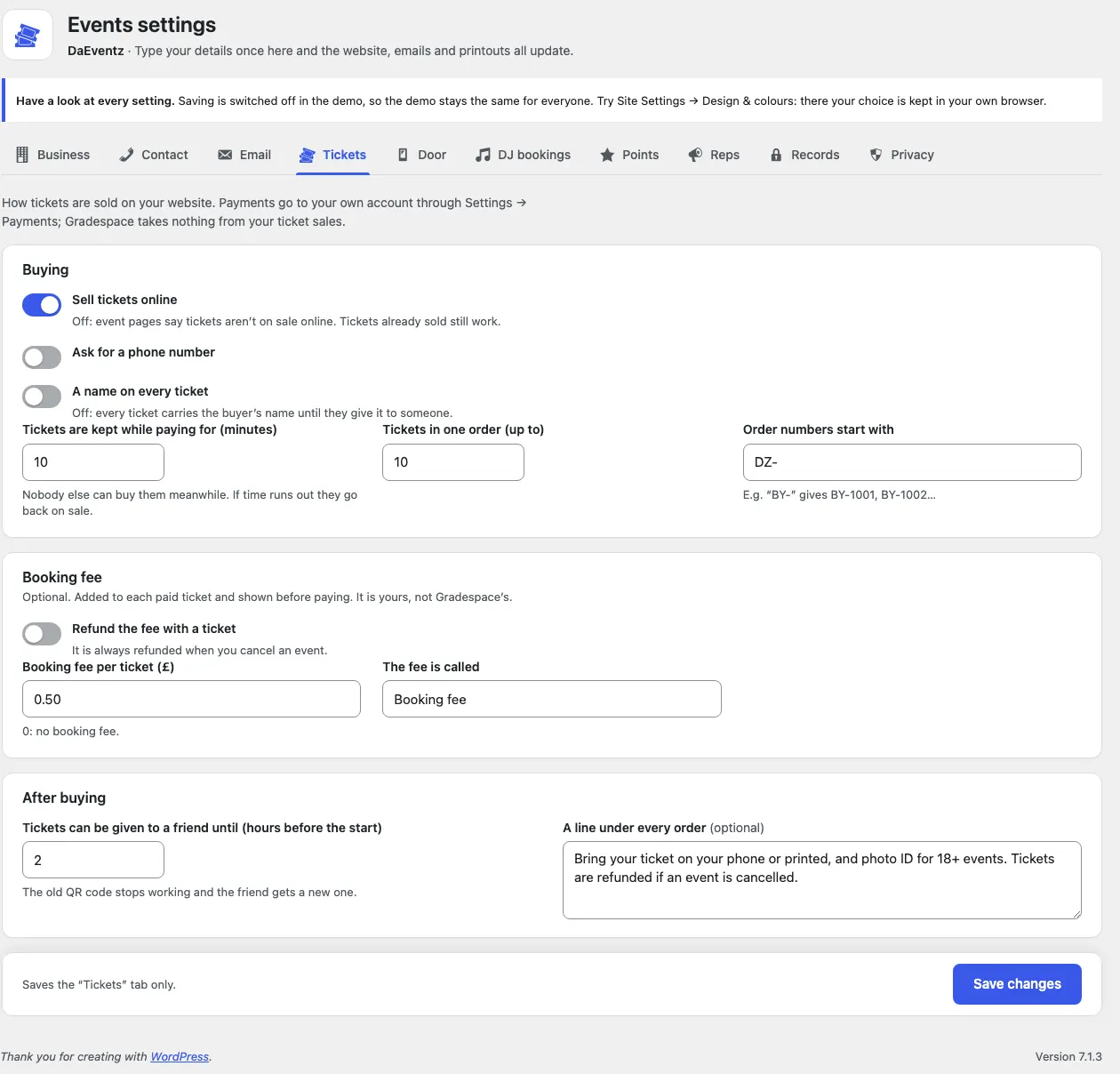Open the Points tab
Screen dimensions: 1120x1074
(x=629, y=155)
